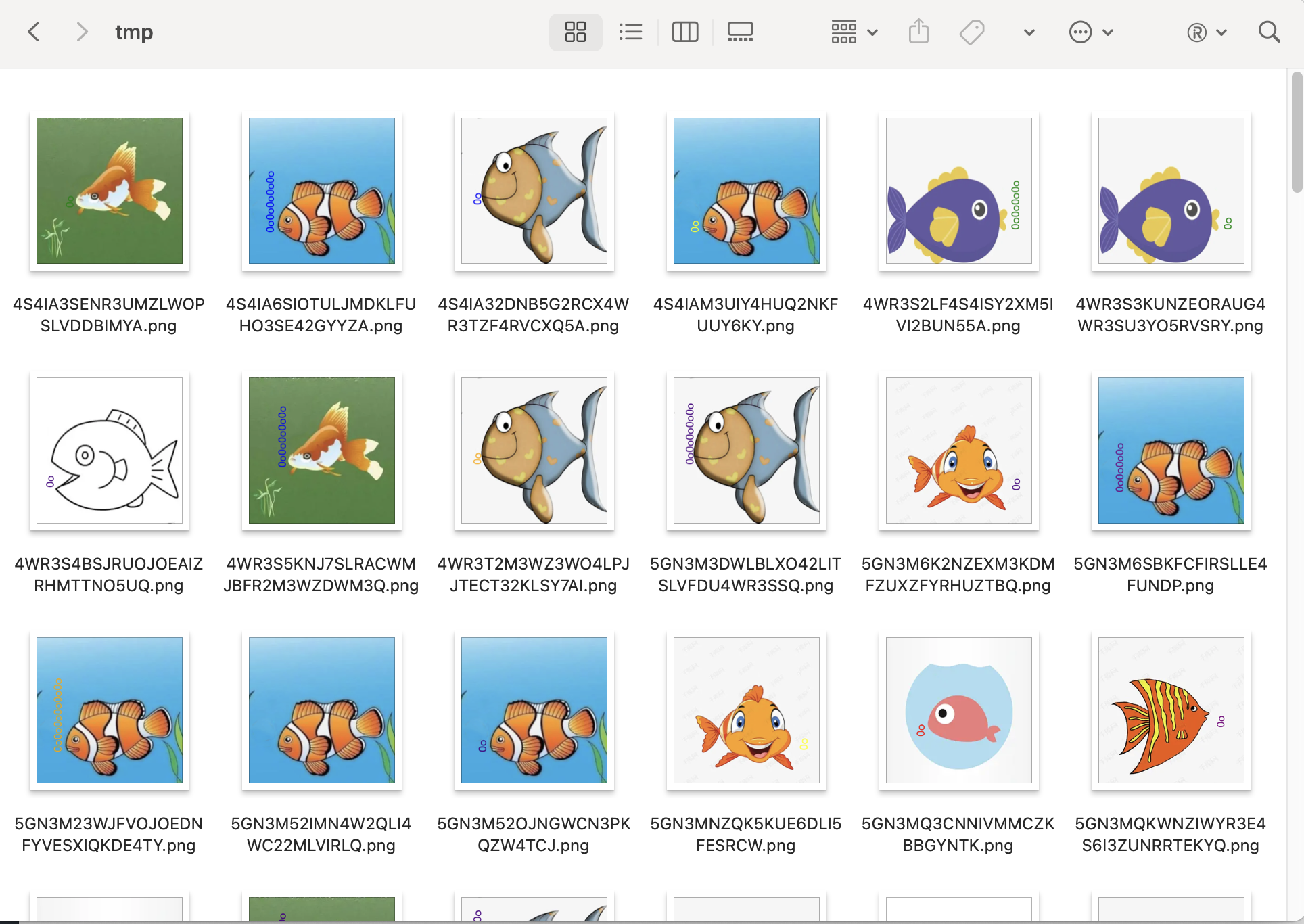Click filename 4WR3S3KUNZEORAUG4WR3SU3YO5RVSRY.png
Screen dimensions: 1304x924
pyautogui.click(x=1171, y=315)
